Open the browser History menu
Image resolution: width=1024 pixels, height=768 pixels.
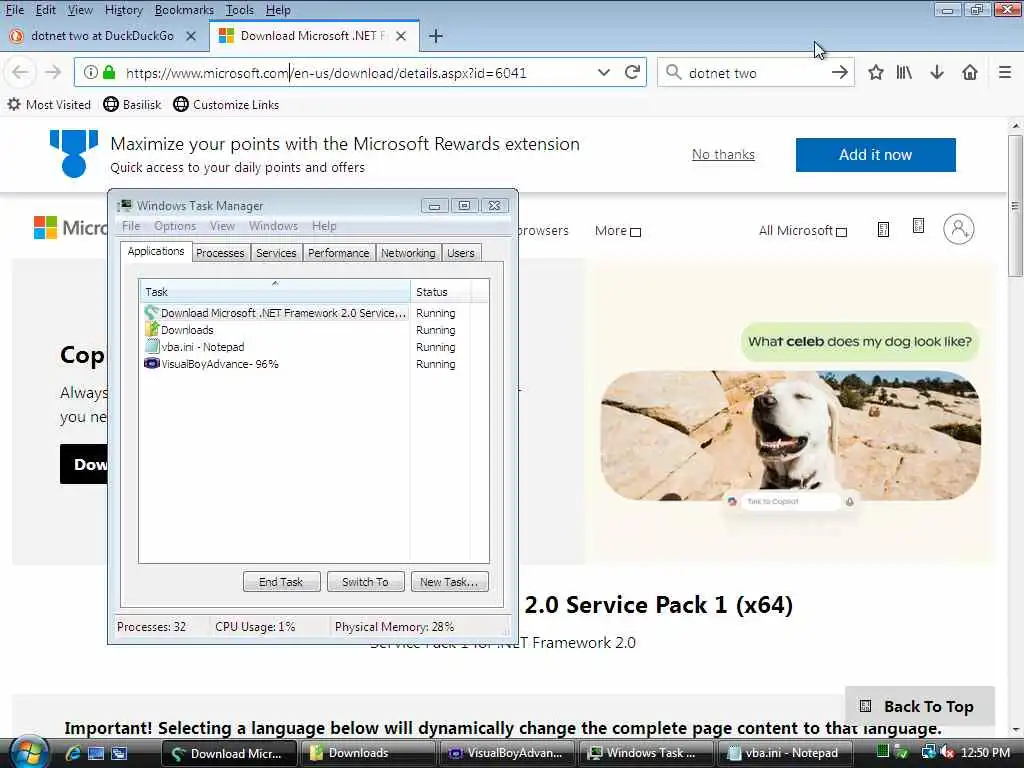click(x=123, y=10)
